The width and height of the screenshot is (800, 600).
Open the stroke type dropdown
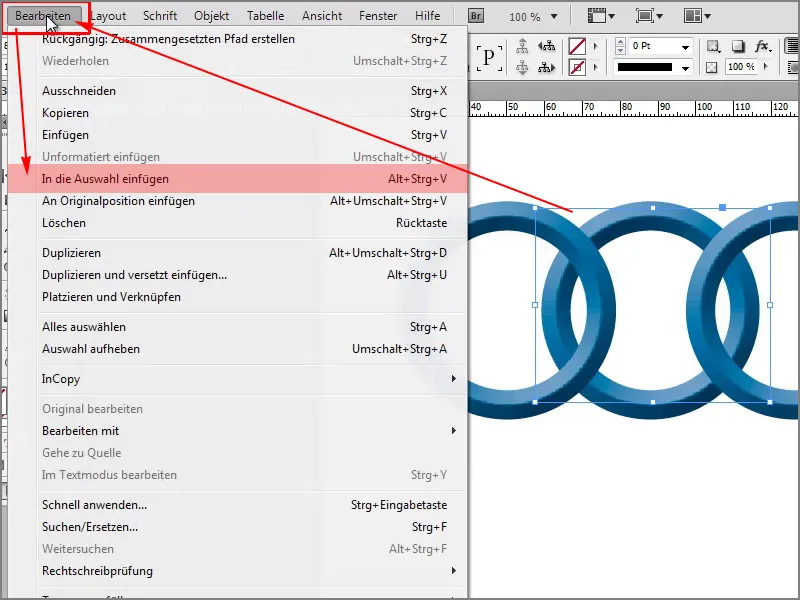684,67
